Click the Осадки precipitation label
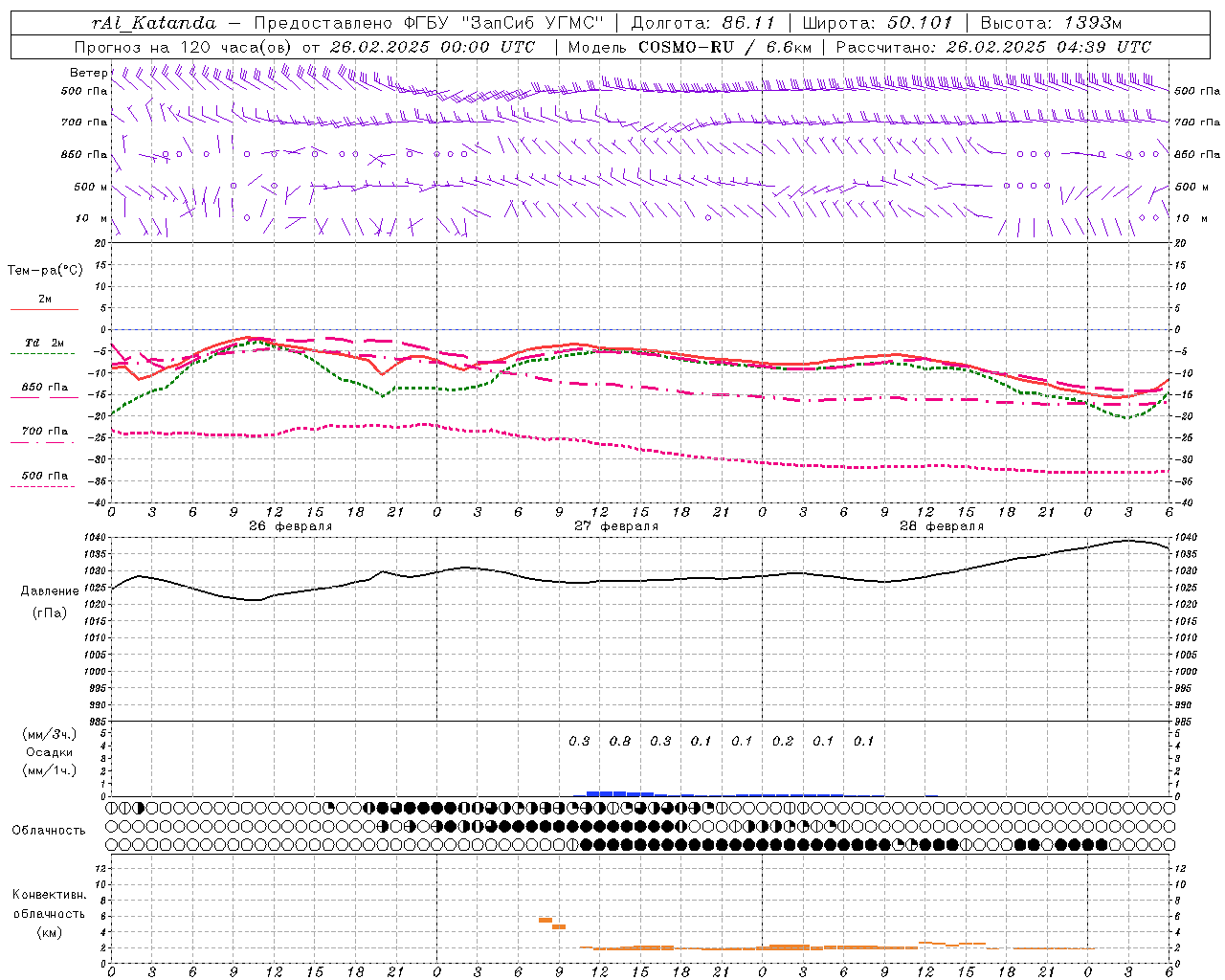This screenshot has height=980, width=1225. (49, 752)
